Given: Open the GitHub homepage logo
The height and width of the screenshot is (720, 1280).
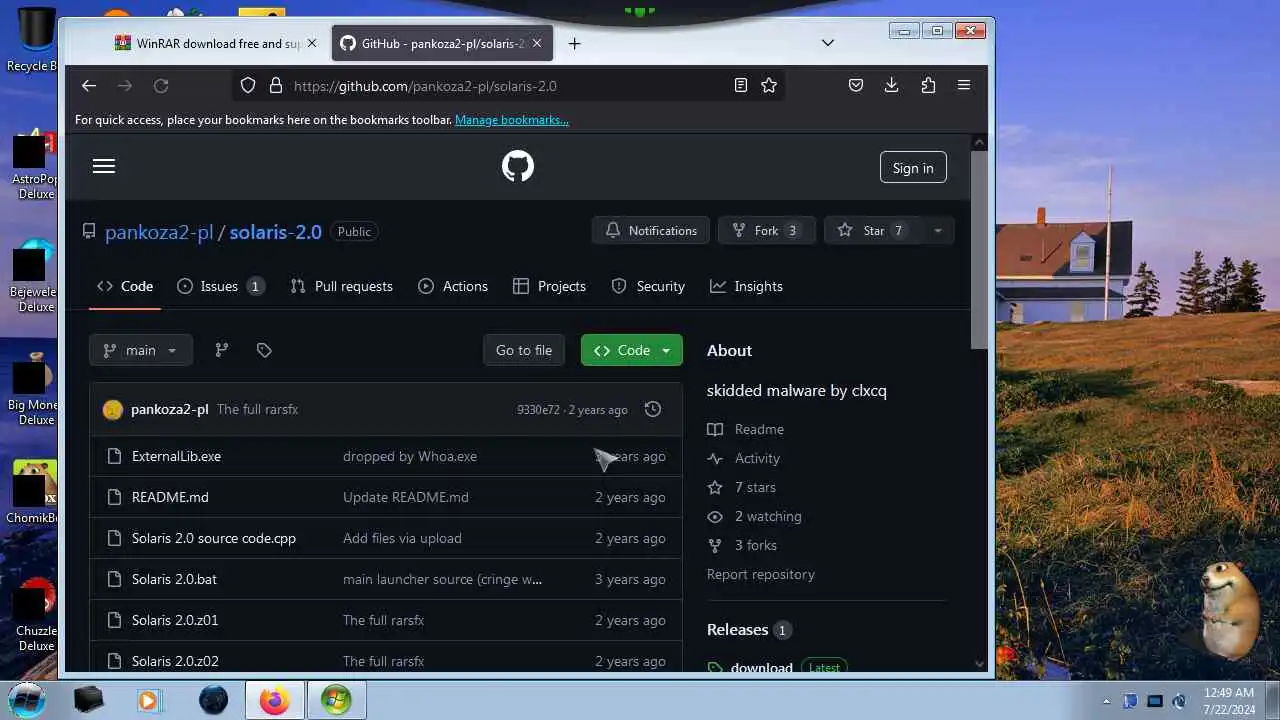Looking at the screenshot, I should point(518,166).
